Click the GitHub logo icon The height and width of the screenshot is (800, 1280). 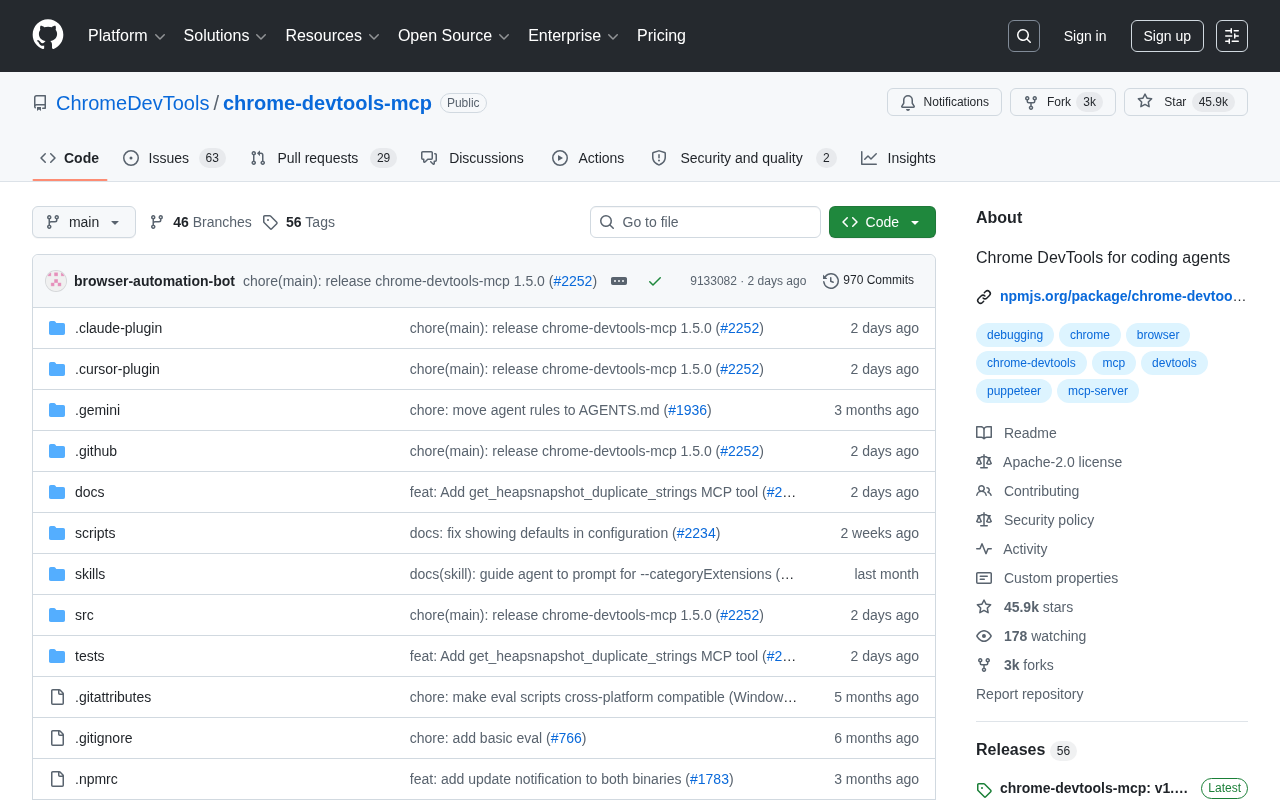[x=48, y=35]
